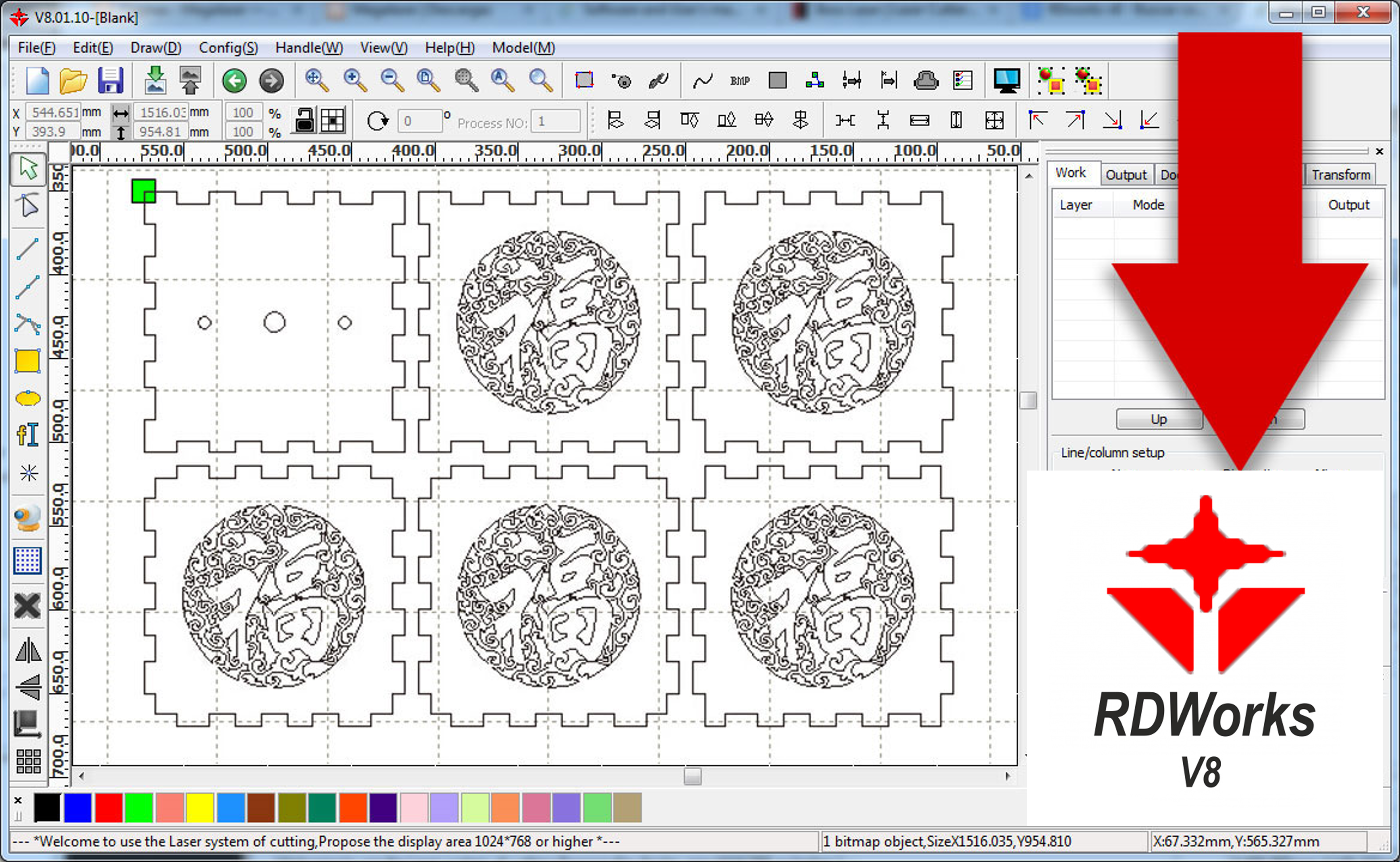Screen dimensions: 1400x862
Task: Click the rotation angle input field
Action: tap(419, 121)
